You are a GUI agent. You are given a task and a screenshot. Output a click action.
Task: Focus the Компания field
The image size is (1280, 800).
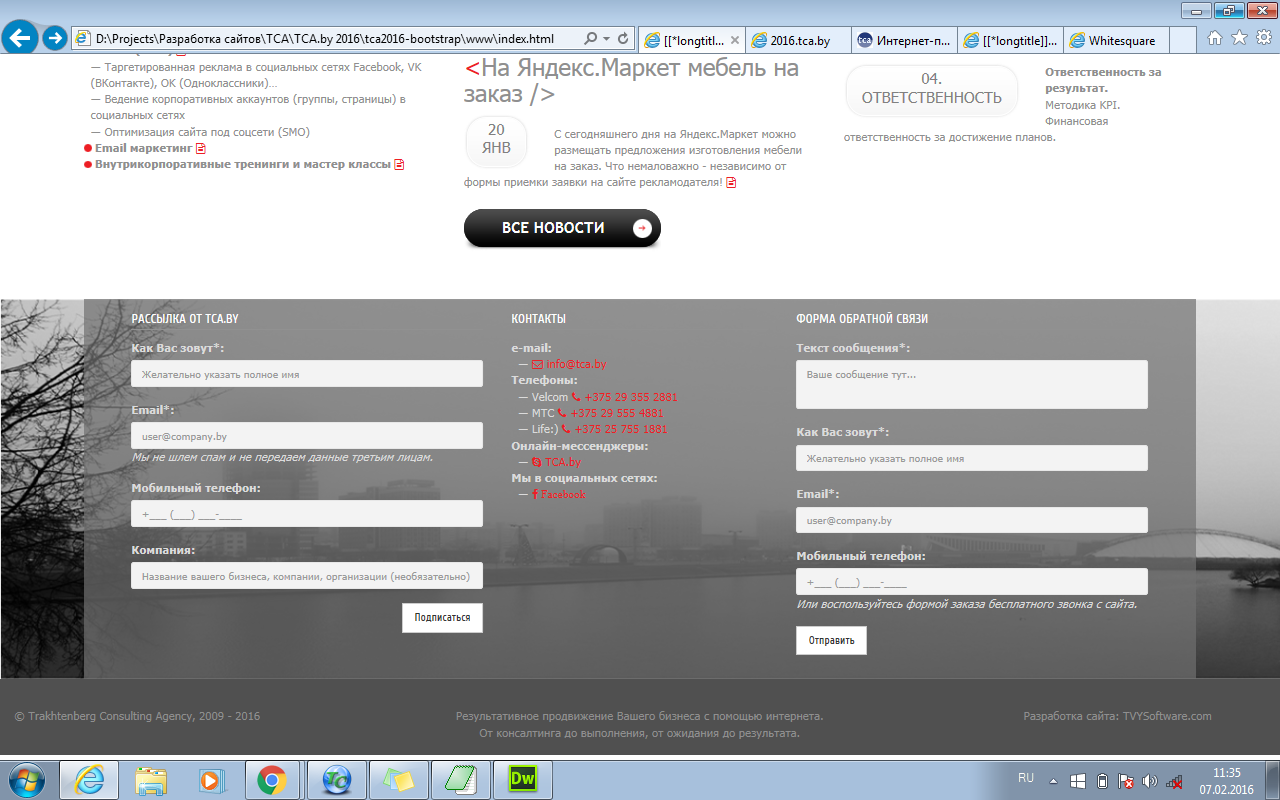307,576
